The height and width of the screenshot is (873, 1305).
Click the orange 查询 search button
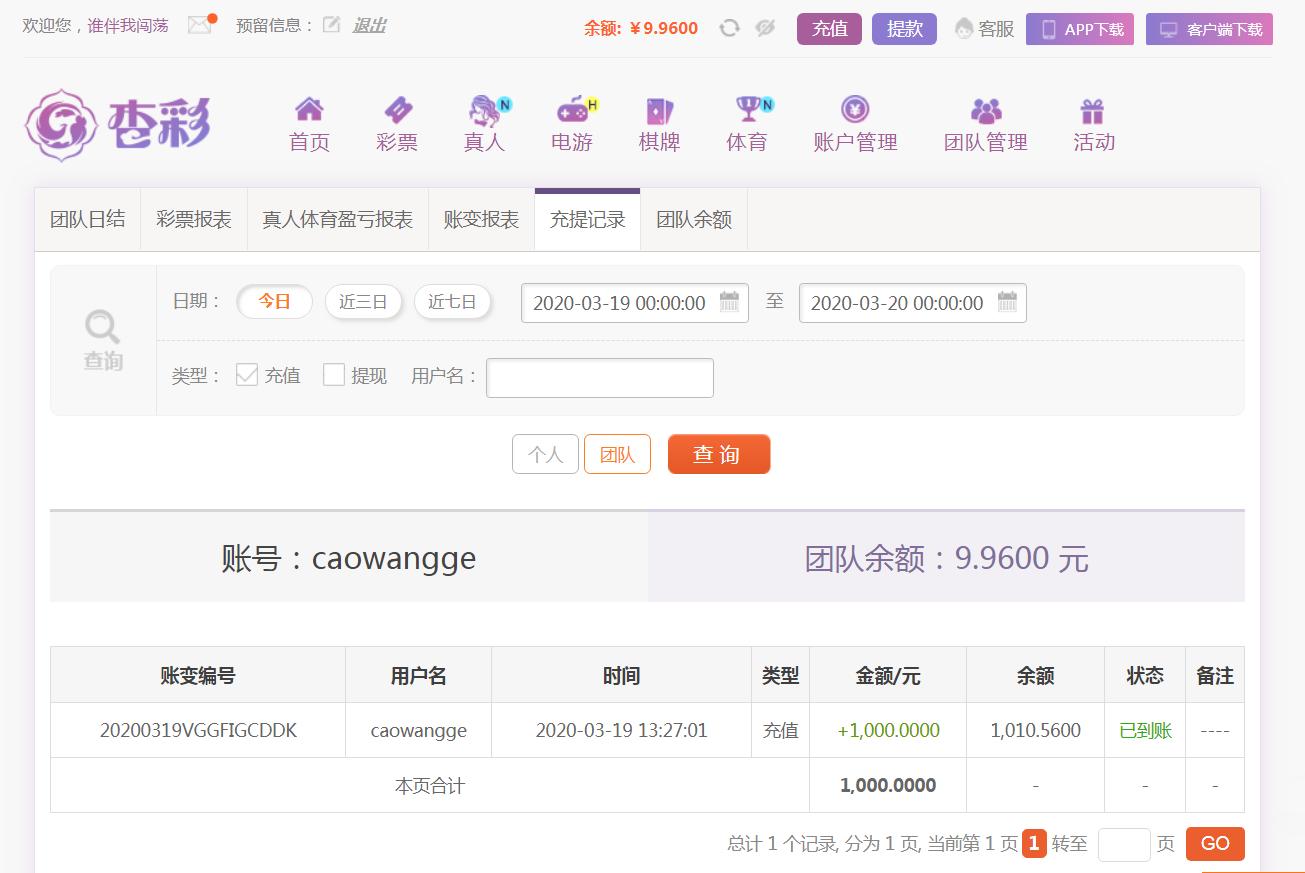[718, 454]
